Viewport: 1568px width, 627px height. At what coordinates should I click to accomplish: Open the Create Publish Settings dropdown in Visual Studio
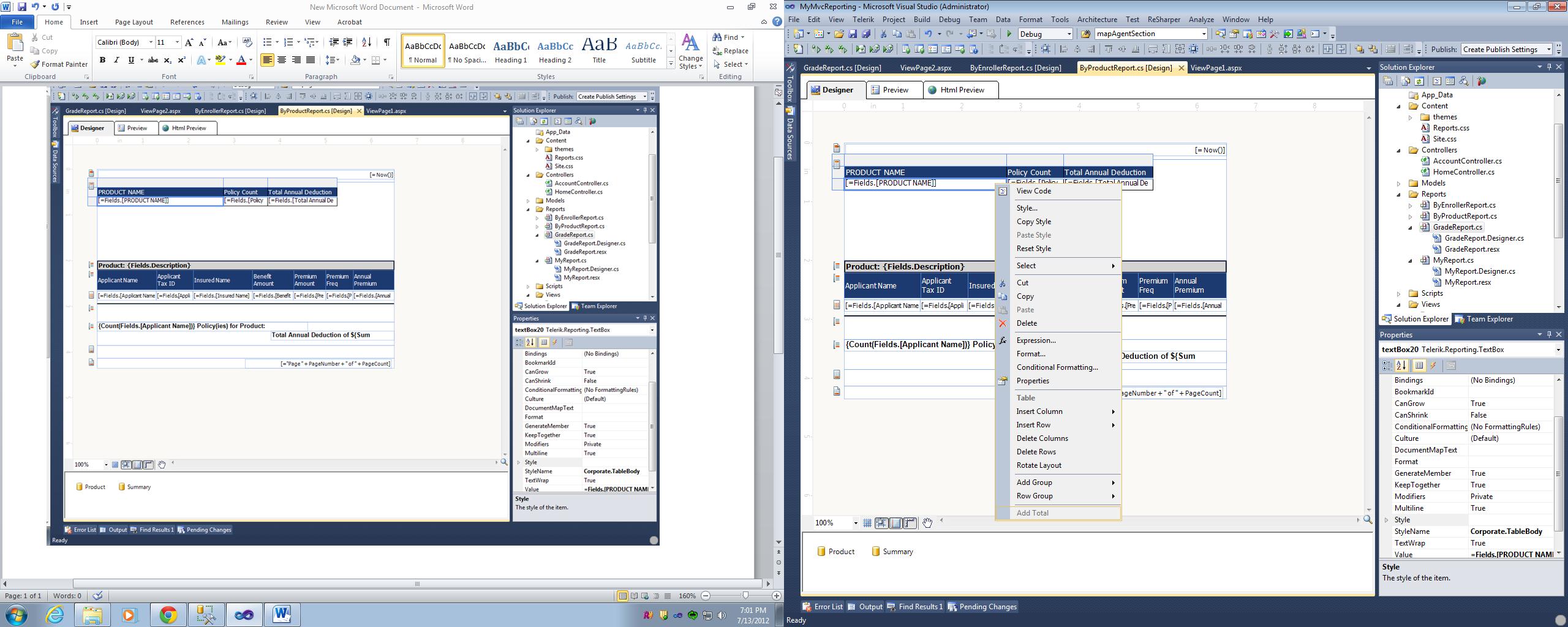1549,50
